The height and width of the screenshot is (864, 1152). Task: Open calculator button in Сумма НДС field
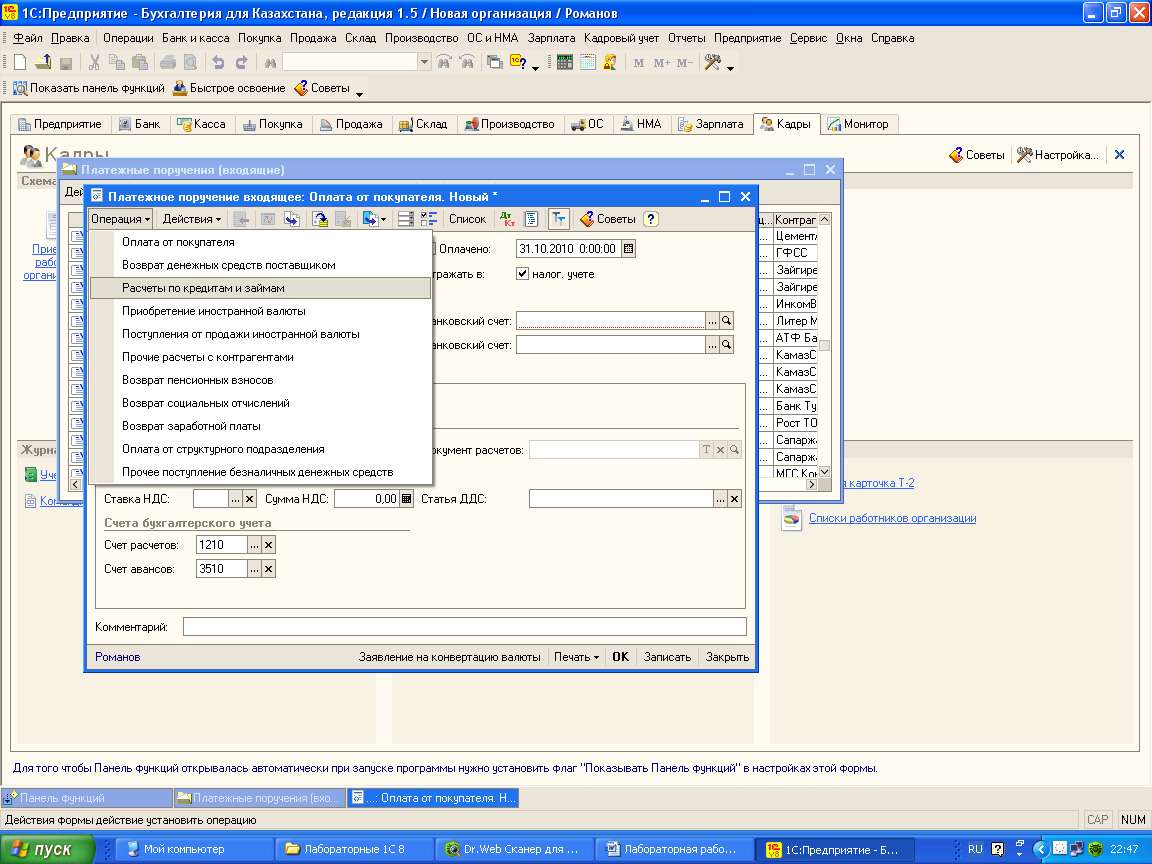[406, 499]
